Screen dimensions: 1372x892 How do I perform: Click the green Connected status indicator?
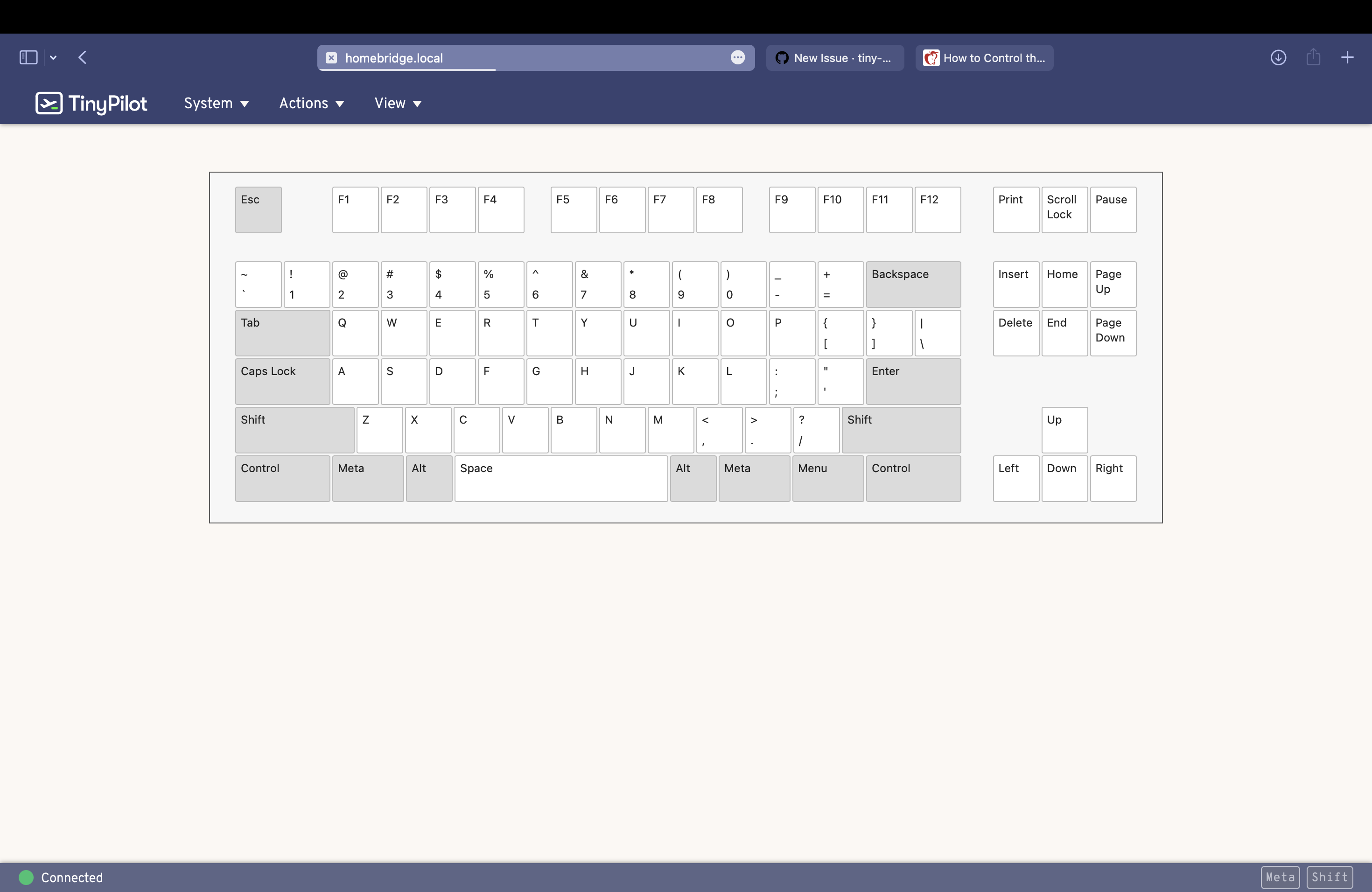tap(27, 877)
